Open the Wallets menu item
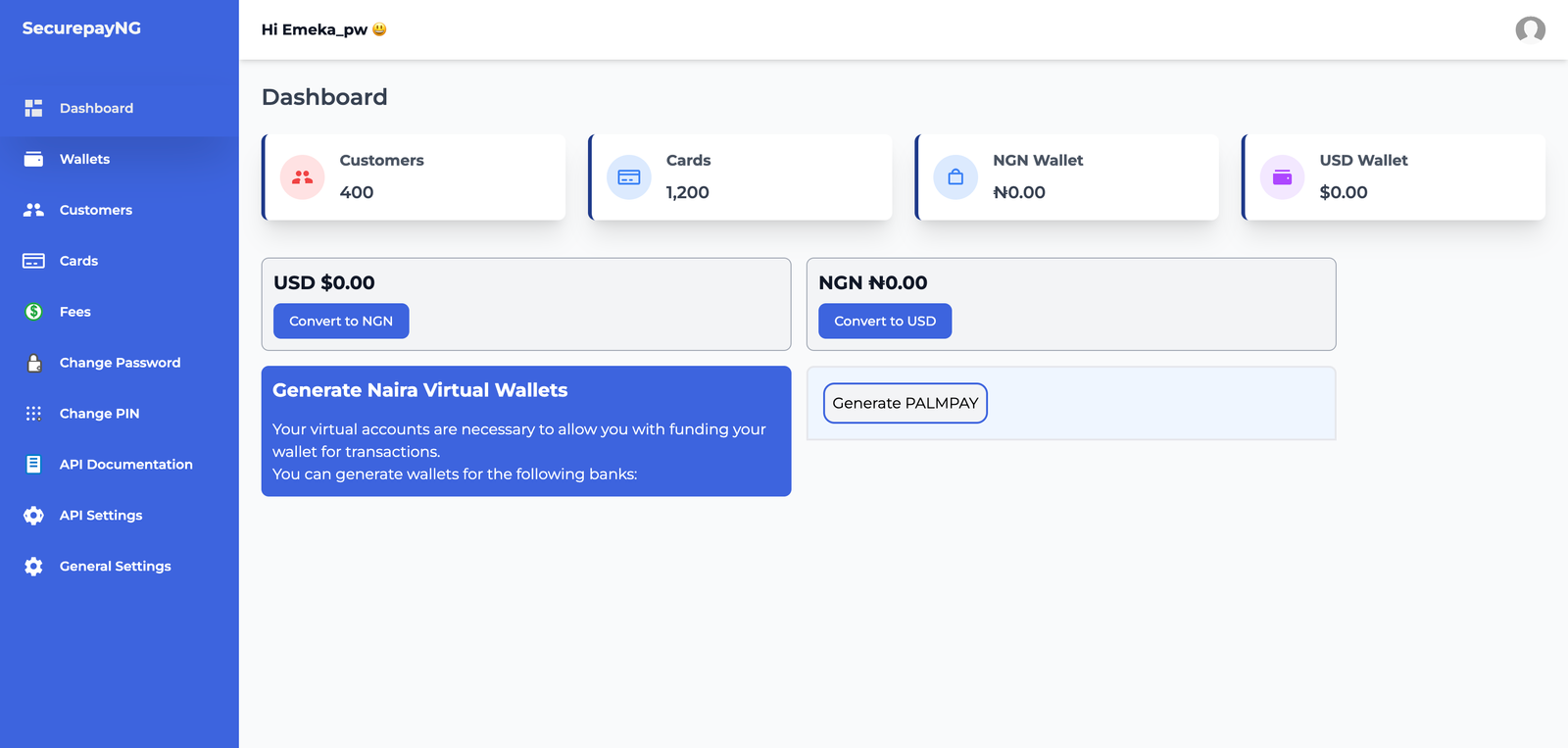1568x748 pixels. tap(84, 159)
